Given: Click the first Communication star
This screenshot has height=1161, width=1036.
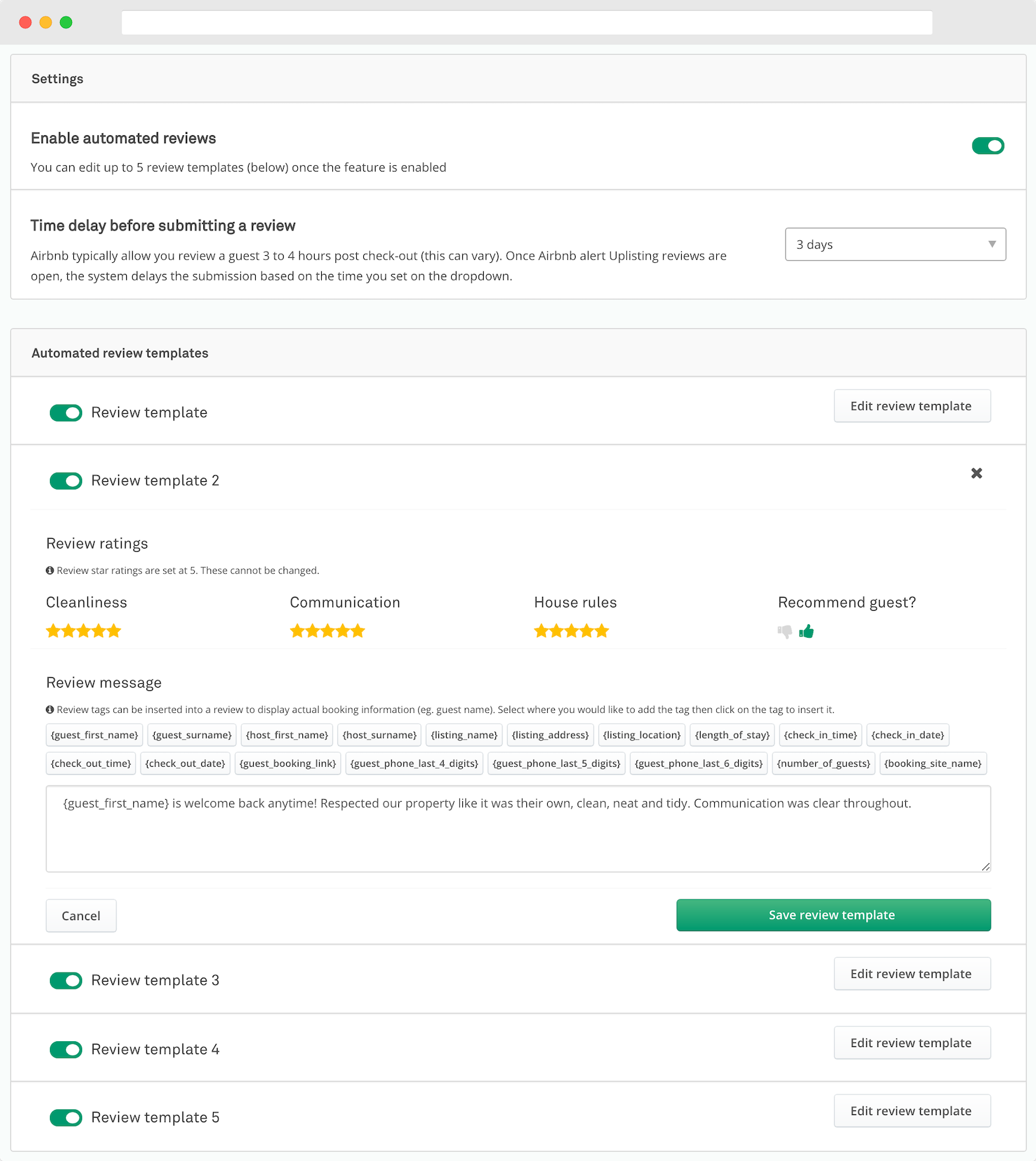Looking at the screenshot, I should pyautogui.click(x=297, y=631).
